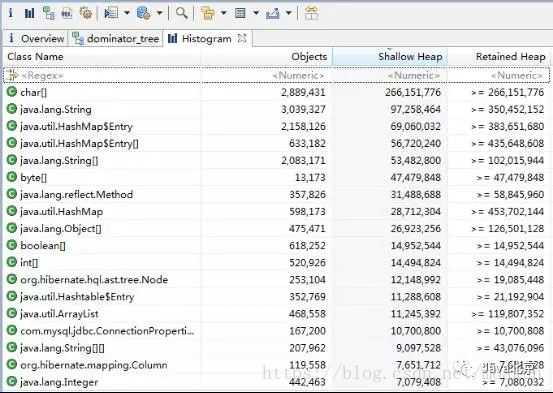Image resolution: width=553 pixels, height=393 pixels.
Task: Select the com.mysql.jdbc.ConnectionProperti... class name
Action: 107,331
